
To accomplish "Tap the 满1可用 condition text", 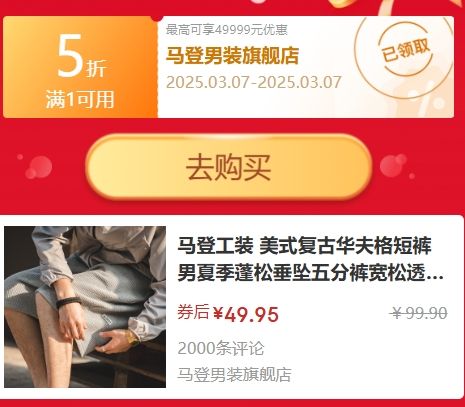I will (80, 99).
